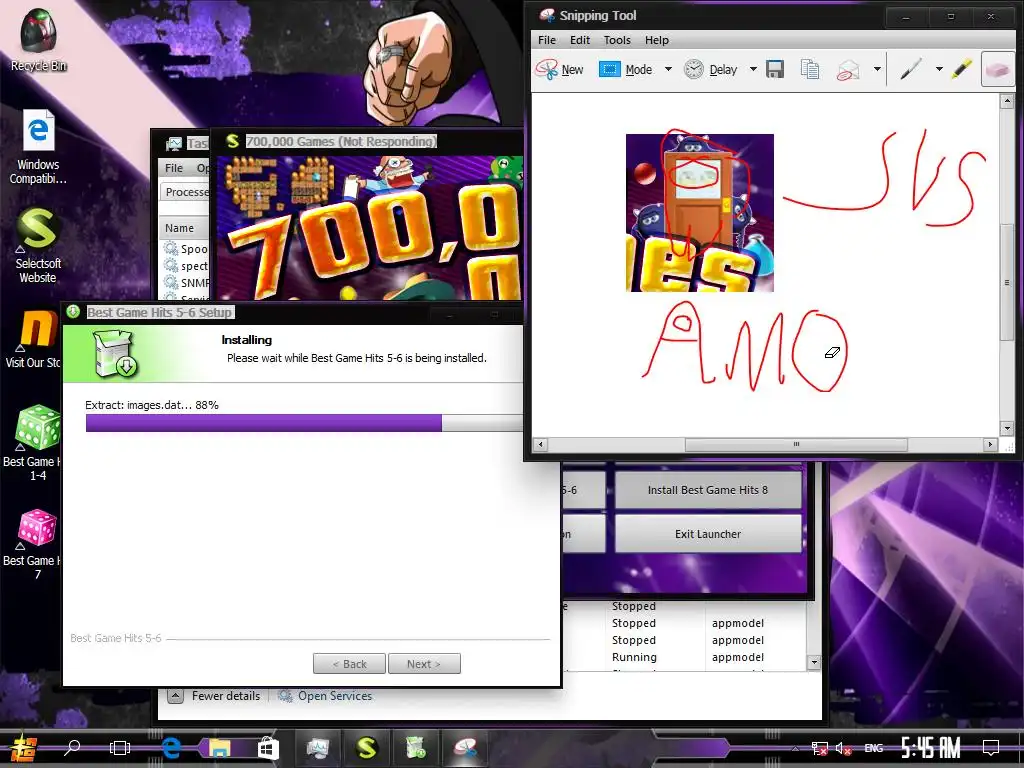
Task: Open the Store icon on the taskbar
Action: pyautogui.click(x=268, y=748)
